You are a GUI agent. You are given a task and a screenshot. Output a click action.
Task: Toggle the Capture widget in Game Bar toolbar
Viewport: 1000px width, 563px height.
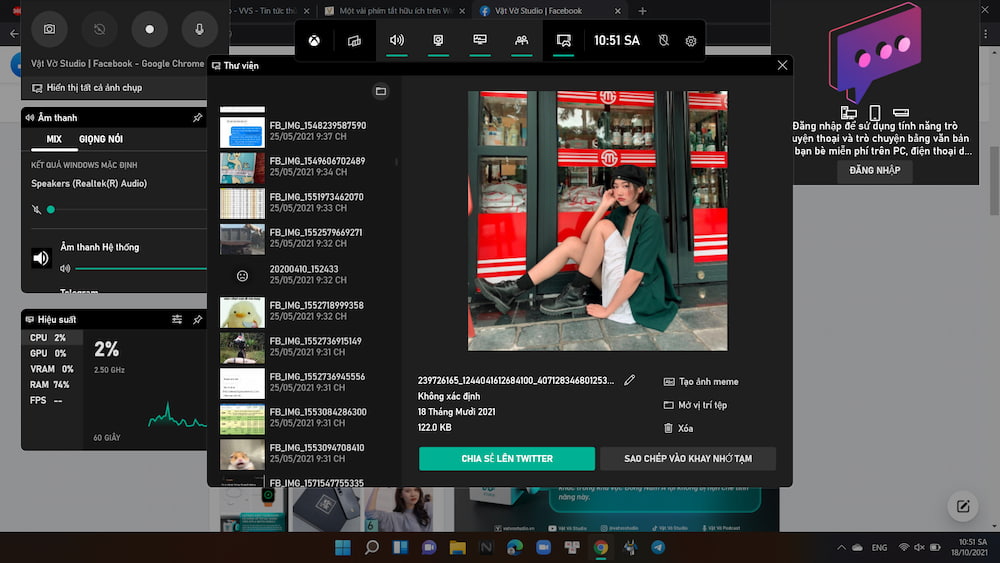[x=438, y=40]
